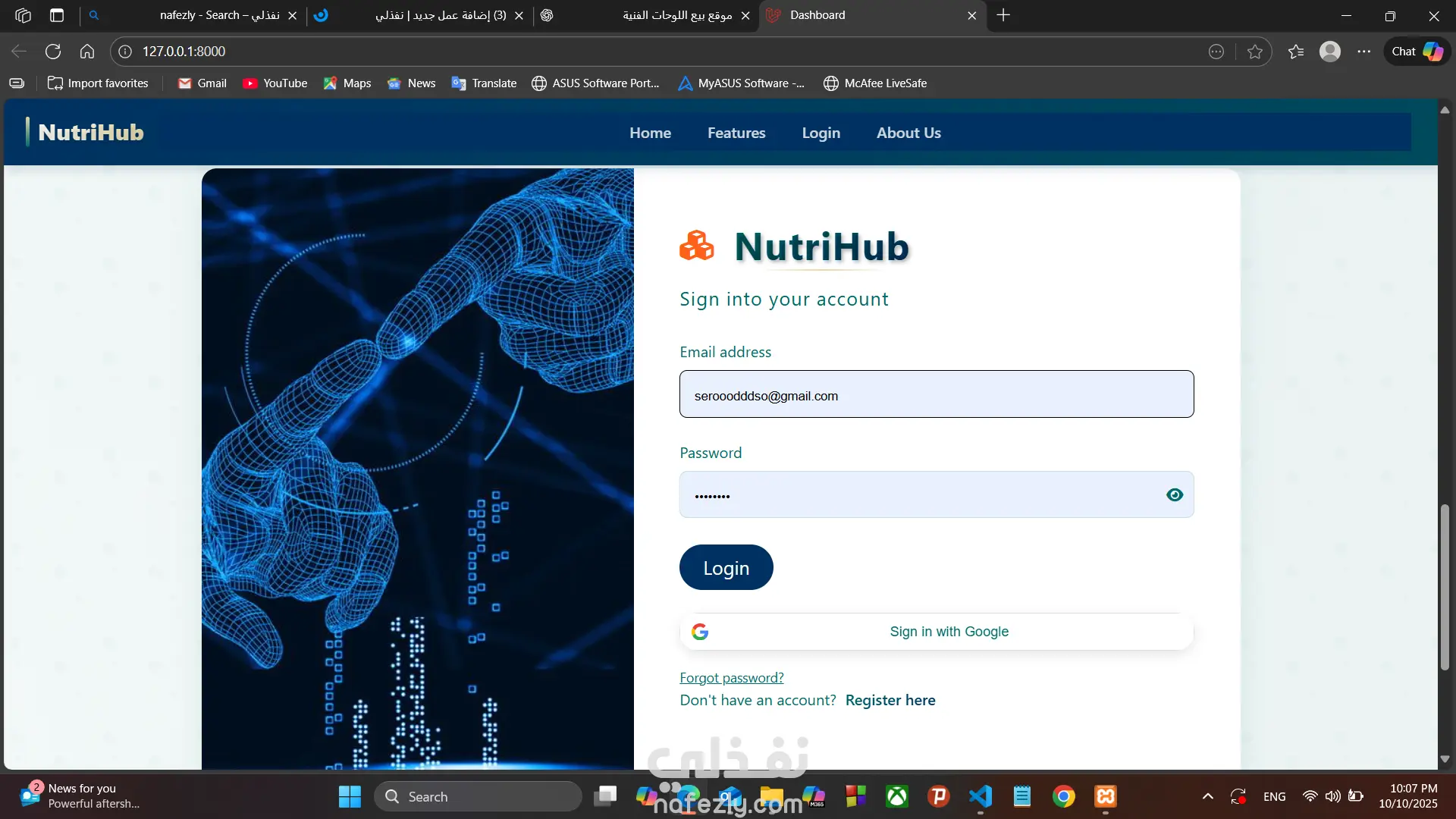Switch to the nafezly Search tab

tap(220, 15)
